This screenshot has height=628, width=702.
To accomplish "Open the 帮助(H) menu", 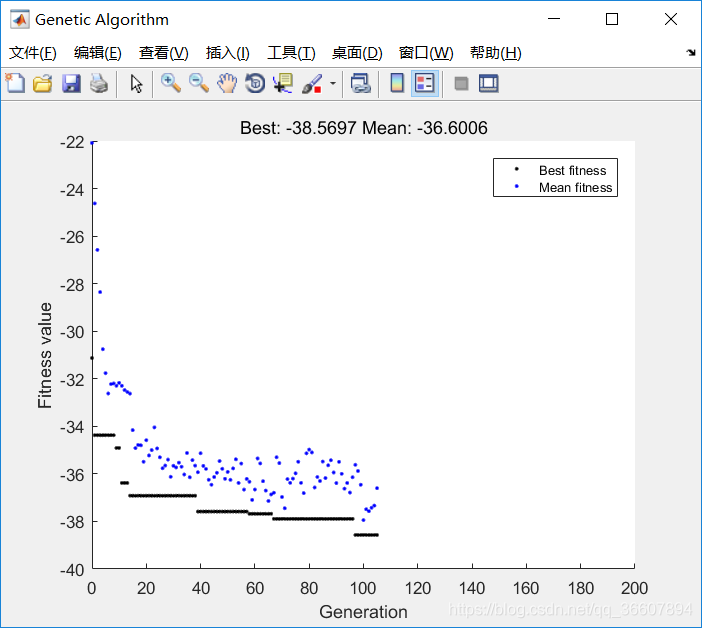I will tap(496, 53).
